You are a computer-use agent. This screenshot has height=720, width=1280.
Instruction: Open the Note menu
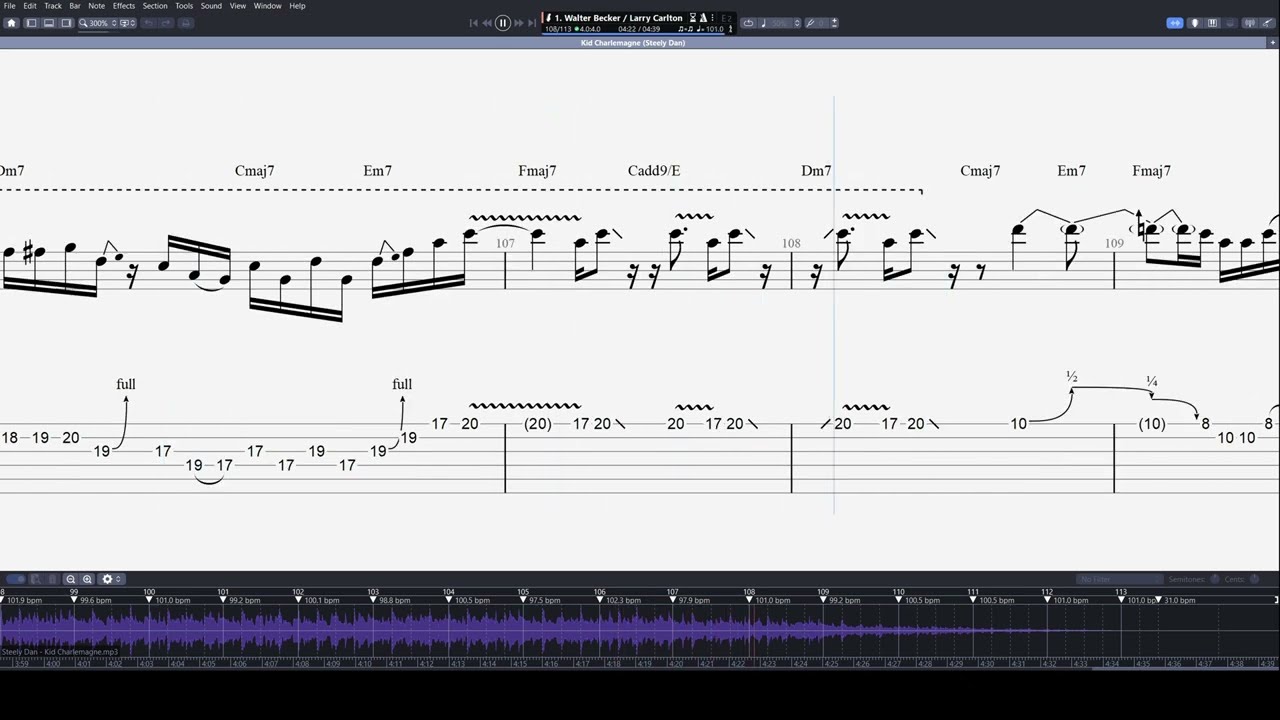pyautogui.click(x=96, y=6)
